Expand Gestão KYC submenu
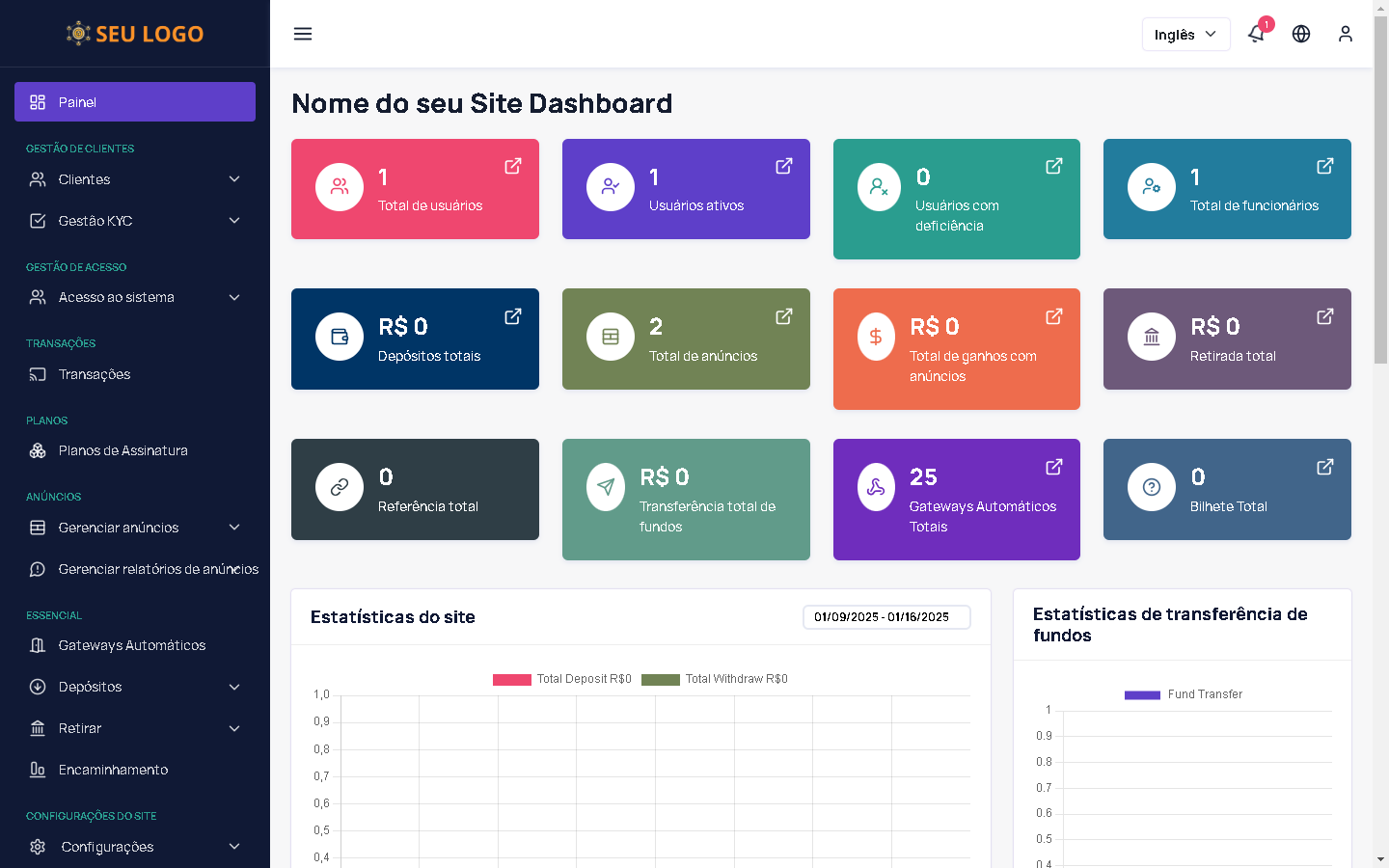This screenshot has height=868, width=1389. pyautogui.click(x=135, y=221)
